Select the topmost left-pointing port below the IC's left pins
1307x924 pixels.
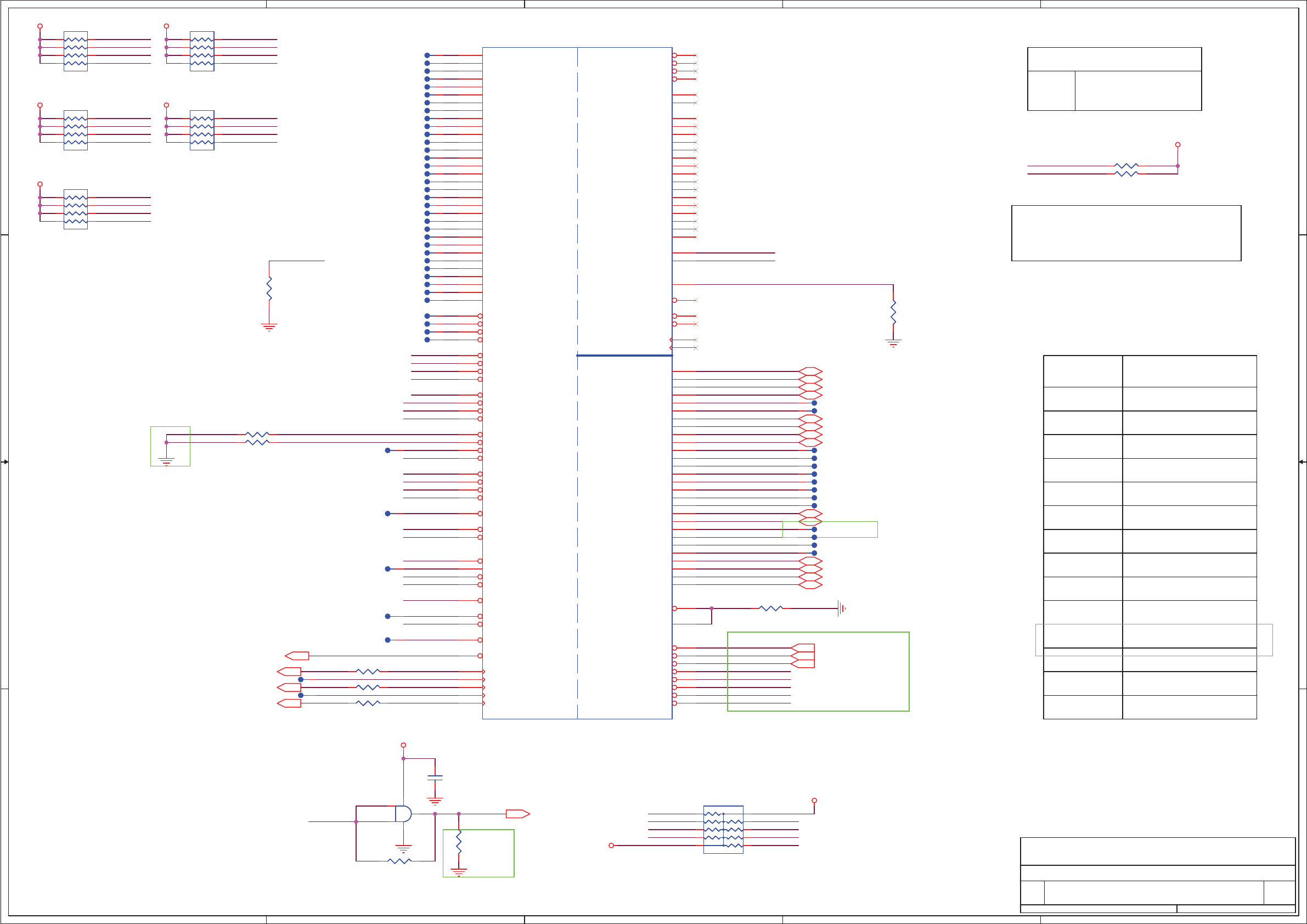tap(297, 656)
